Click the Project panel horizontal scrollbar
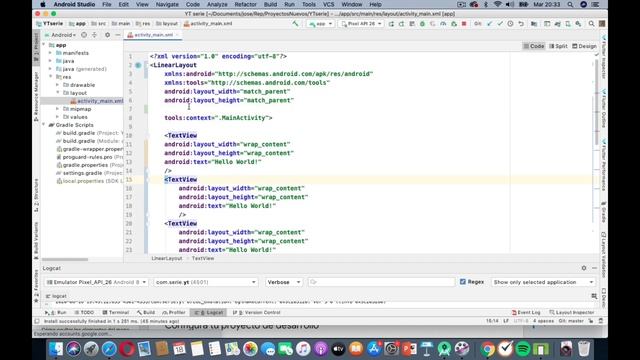Viewport: 640px width, 360px height. pos(65,260)
